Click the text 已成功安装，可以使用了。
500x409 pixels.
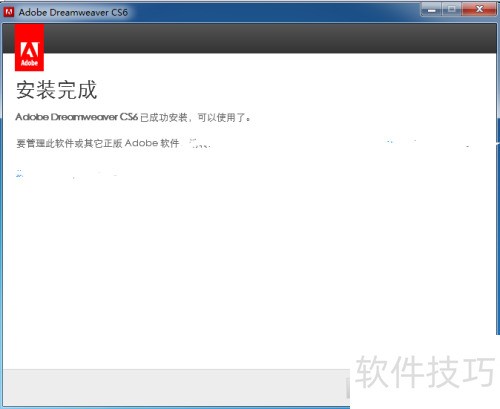coord(196,117)
